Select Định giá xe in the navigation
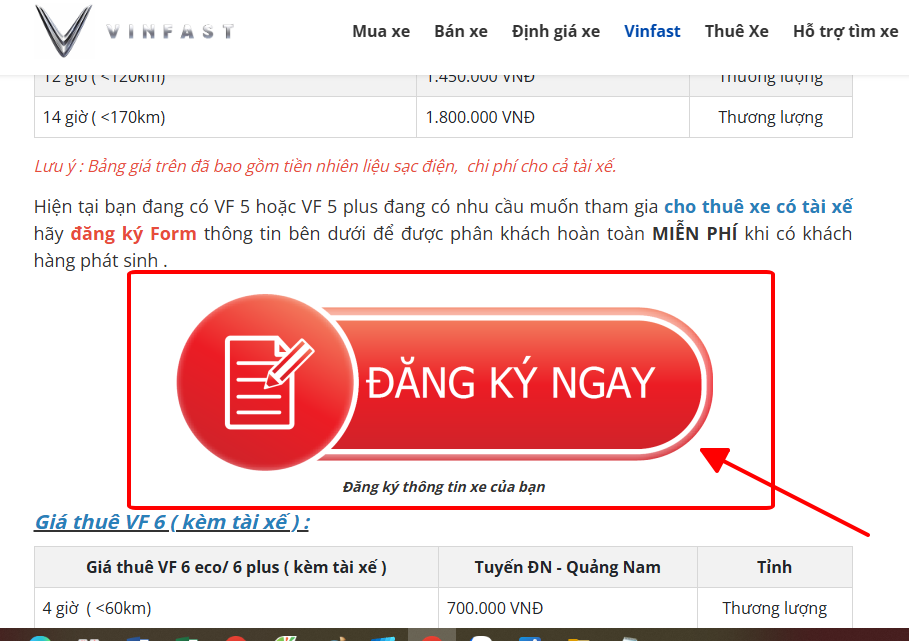The height and width of the screenshot is (641, 909). pyautogui.click(x=555, y=31)
